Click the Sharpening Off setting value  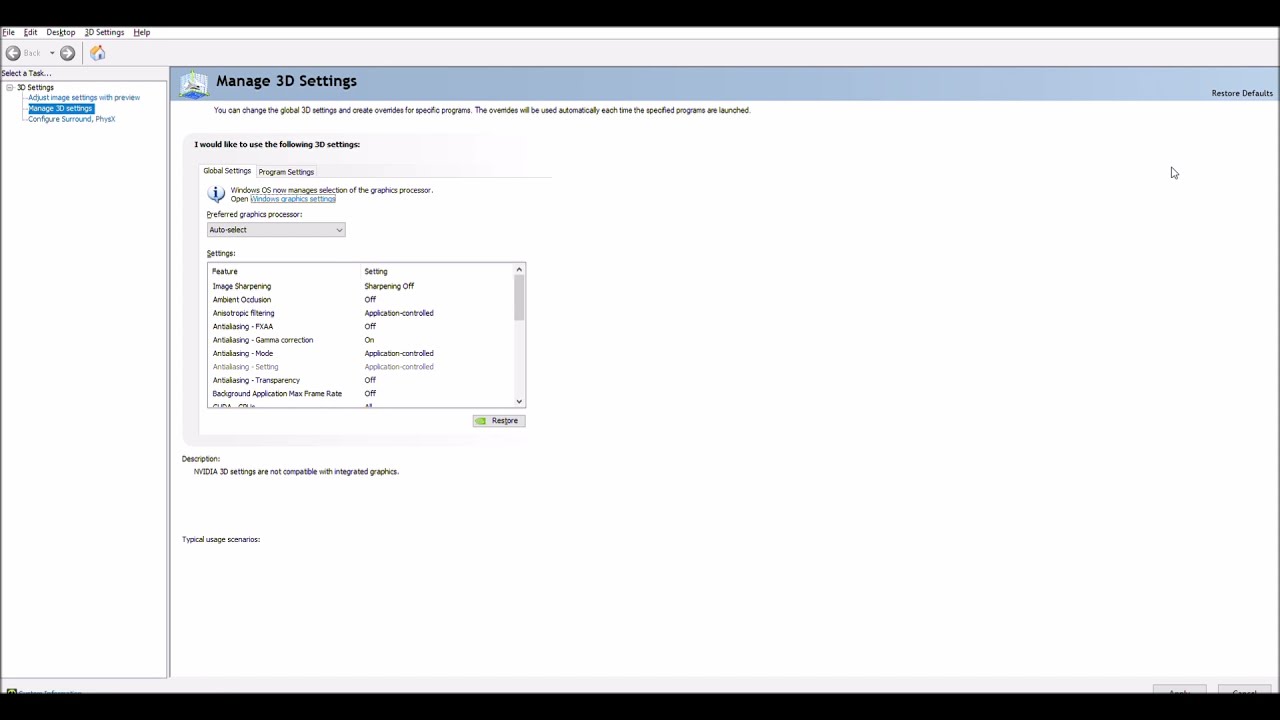click(389, 286)
